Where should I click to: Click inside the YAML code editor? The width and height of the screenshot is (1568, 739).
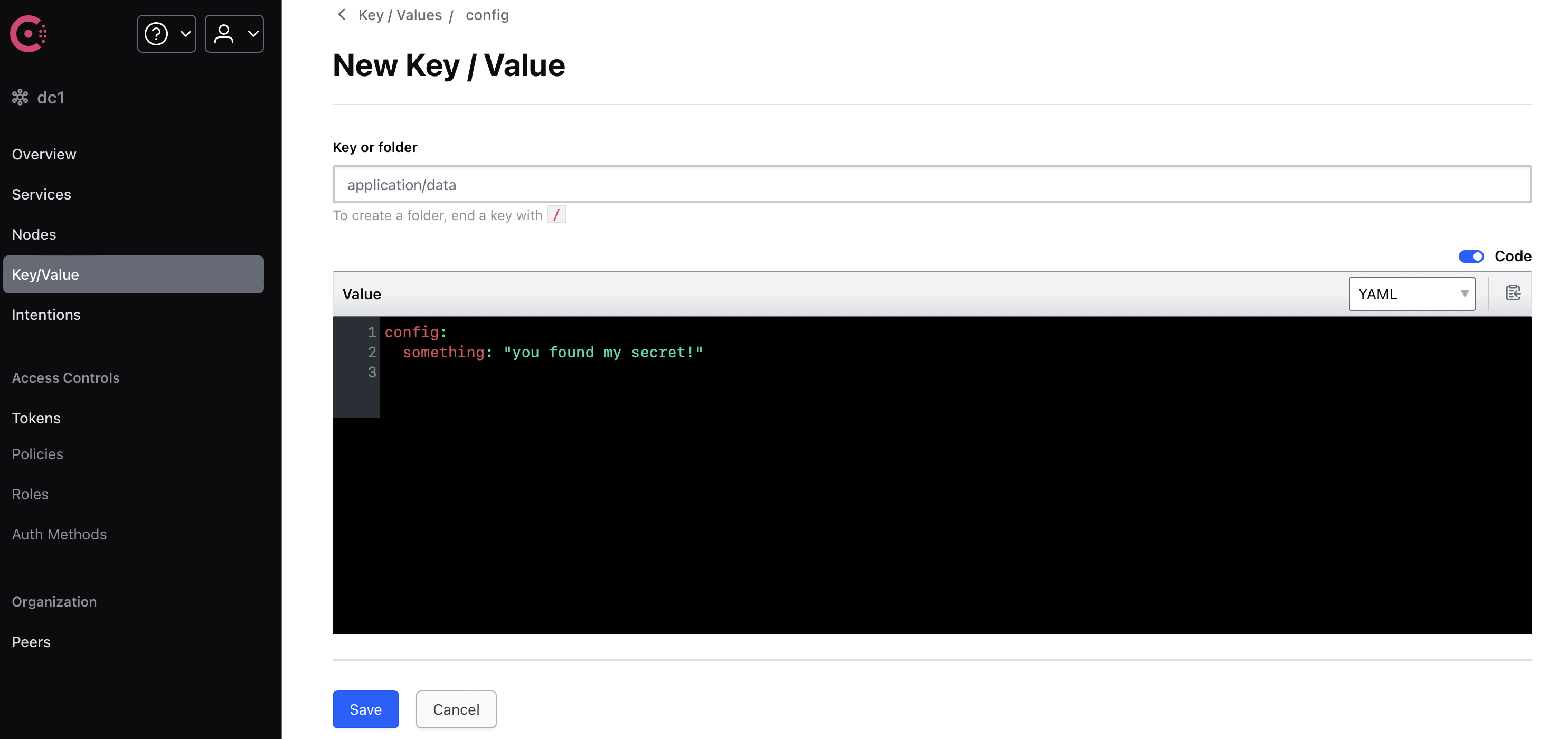pos(956,475)
